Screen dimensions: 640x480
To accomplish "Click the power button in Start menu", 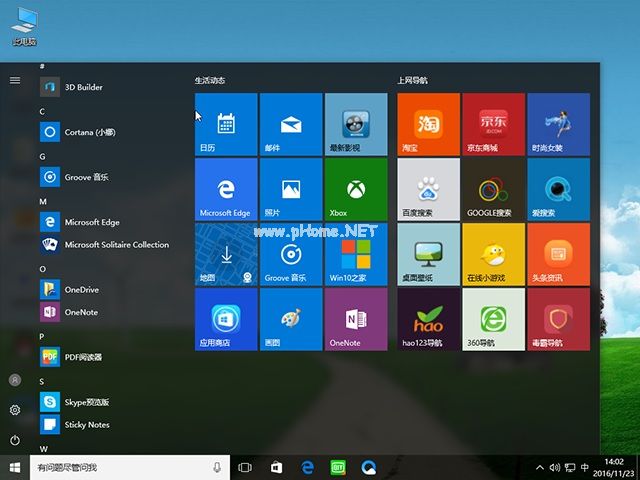I will tap(15, 440).
